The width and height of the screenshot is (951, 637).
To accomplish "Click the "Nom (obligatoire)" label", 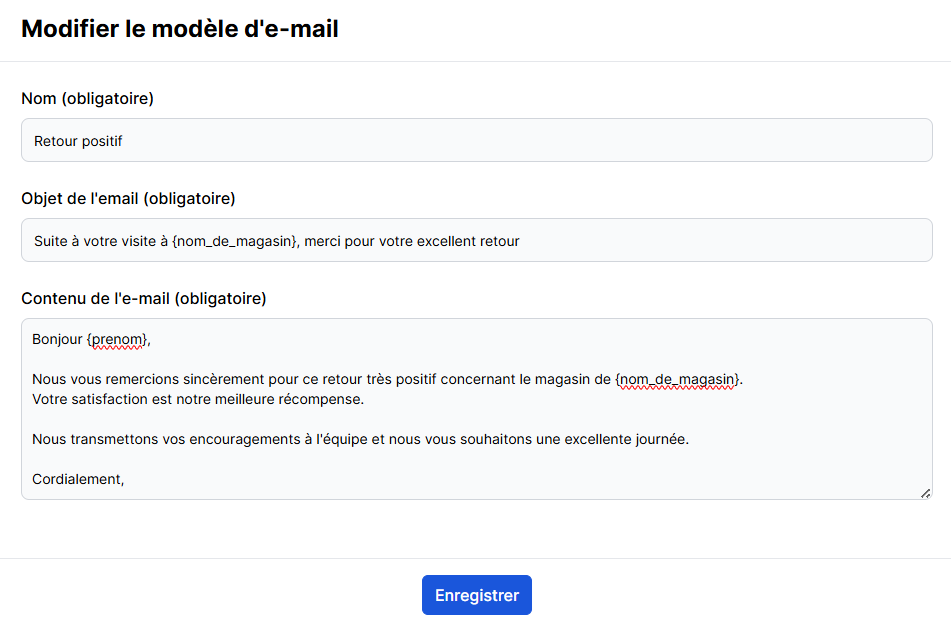I will [87, 98].
